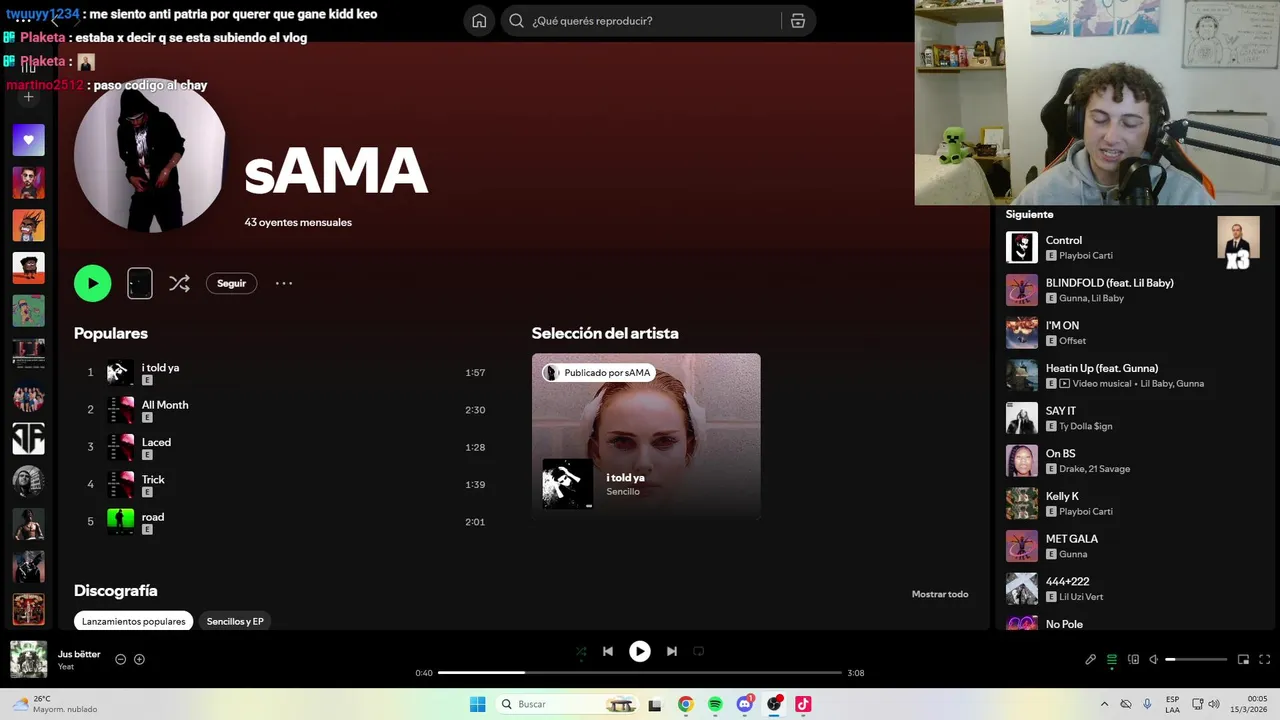
Task: Go to Spotify Home via house icon
Action: coord(479,21)
